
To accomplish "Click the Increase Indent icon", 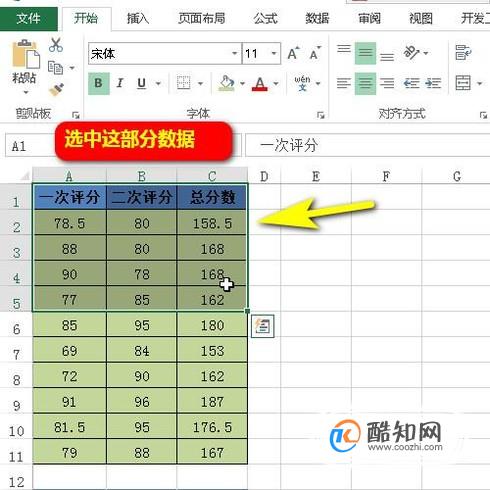I will [x=433, y=83].
